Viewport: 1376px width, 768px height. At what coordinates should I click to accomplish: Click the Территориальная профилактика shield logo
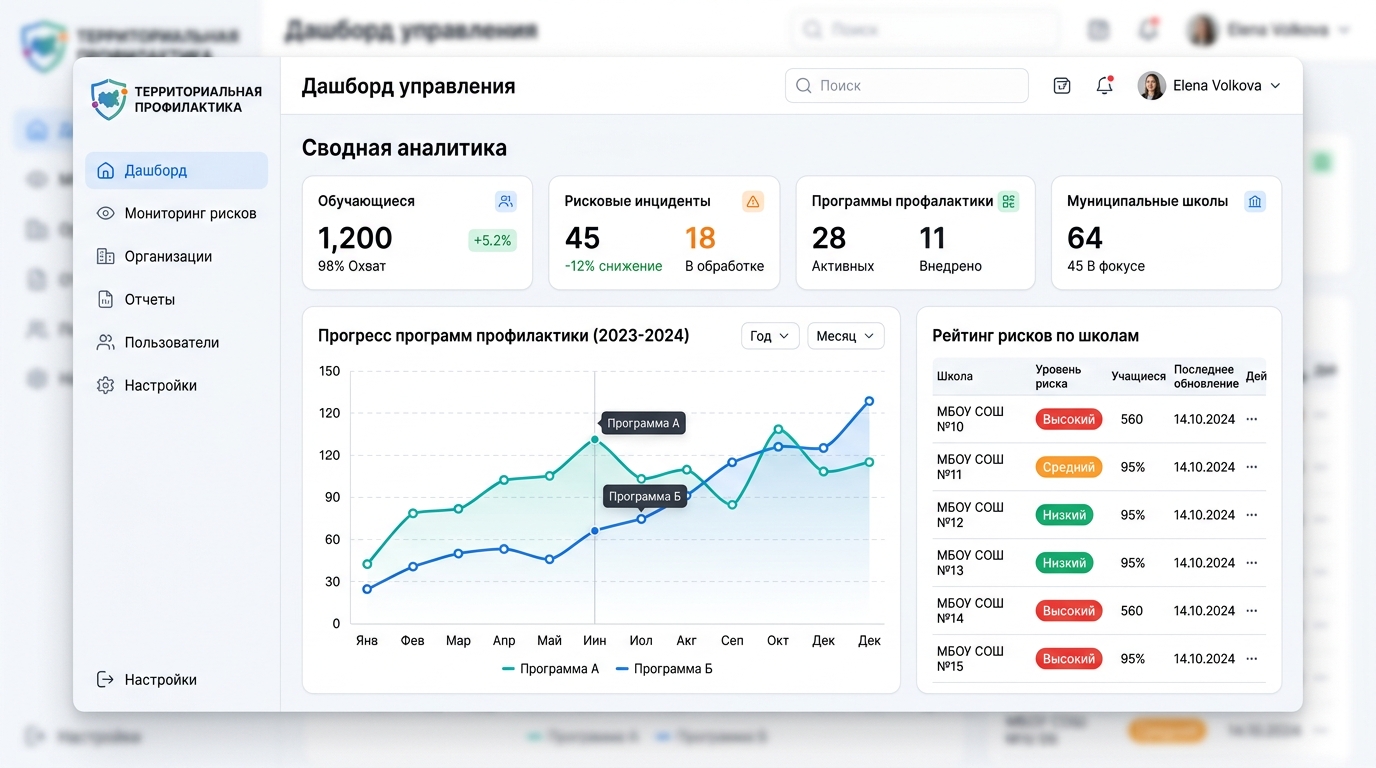pyautogui.click(x=109, y=99)
